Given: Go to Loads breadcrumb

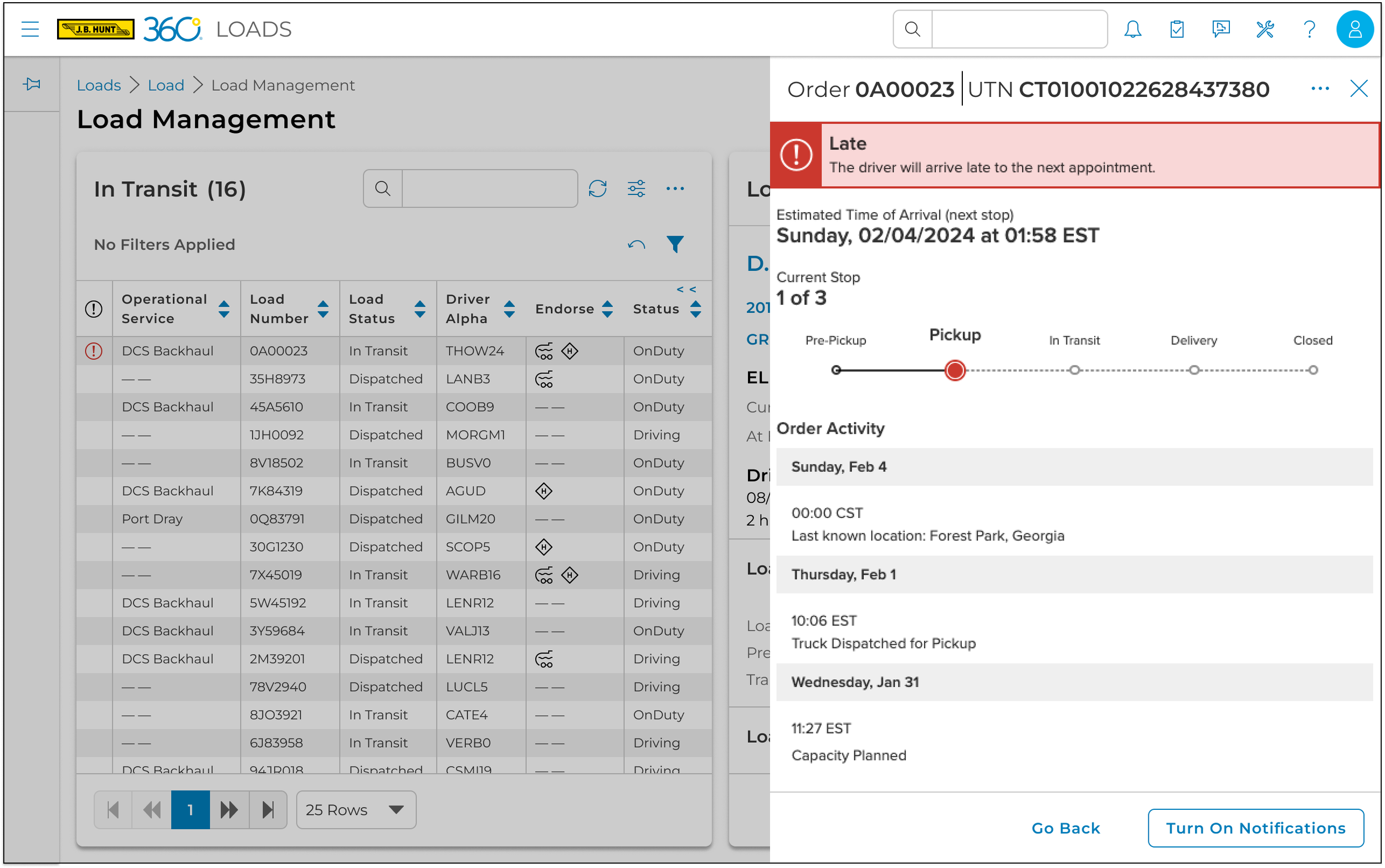Looking at the screenshot, I should (x=99, y=85).
